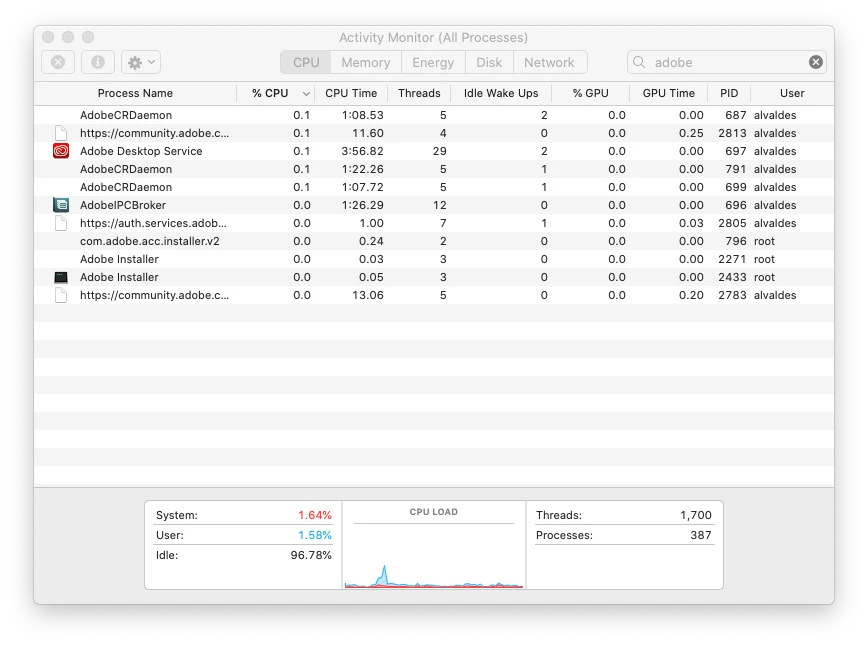This screenshot has height=646, width=868.
Task: Switch to the Energy tab
Action: tap(433, 62)
